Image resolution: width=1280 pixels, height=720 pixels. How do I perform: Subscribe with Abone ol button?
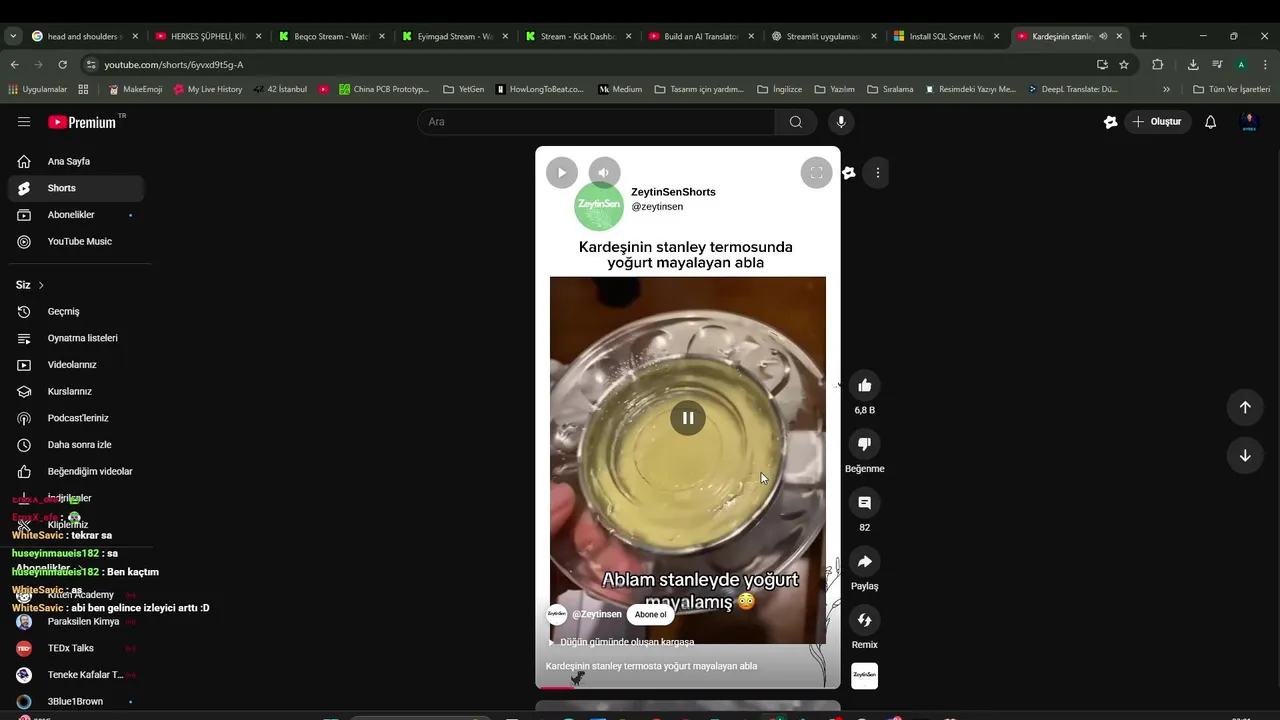pos(650,614)
